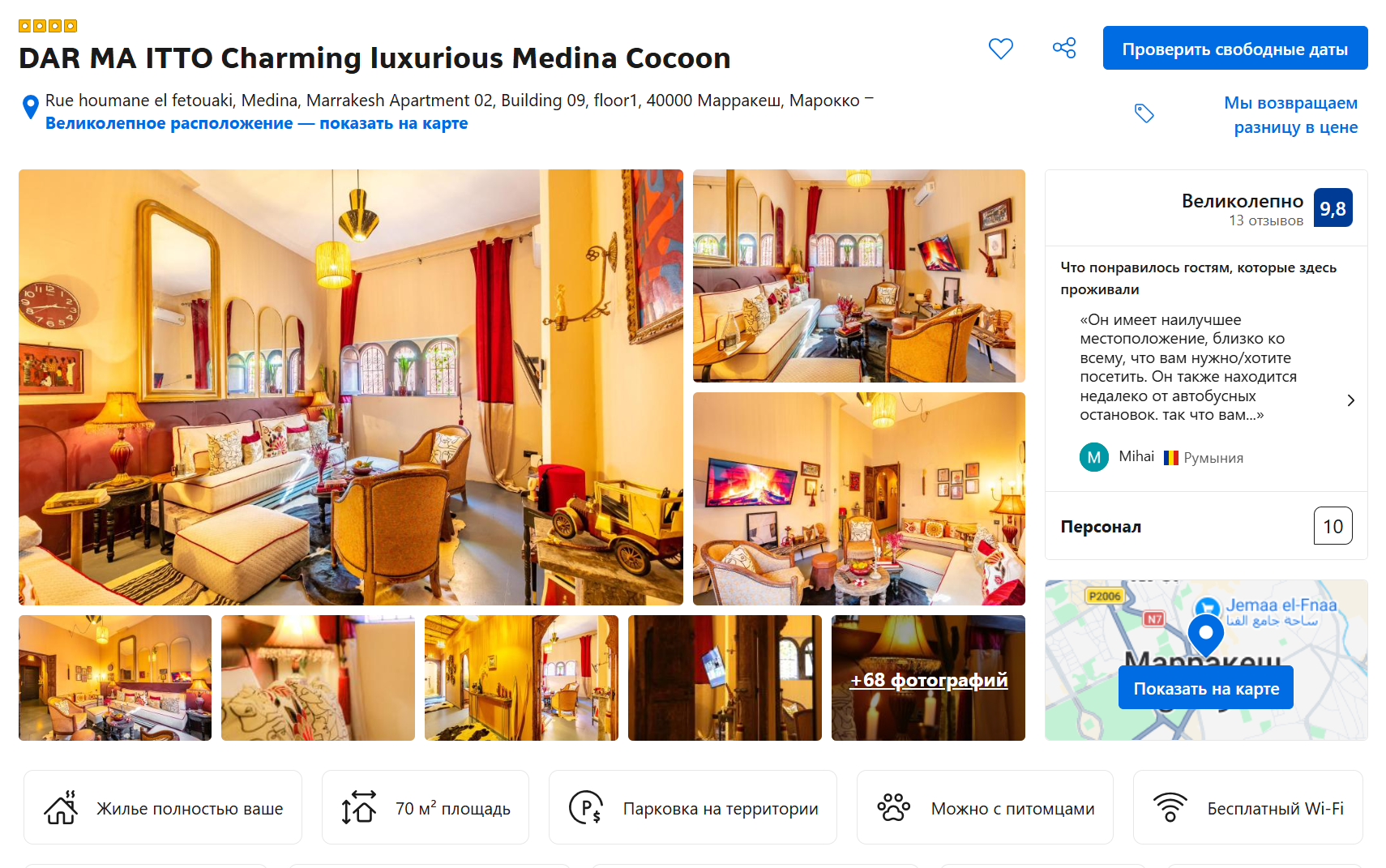Screen dimensions: 1386x868
Task: Click the 70 m² area size icon
Action: (x=359, y=807)
